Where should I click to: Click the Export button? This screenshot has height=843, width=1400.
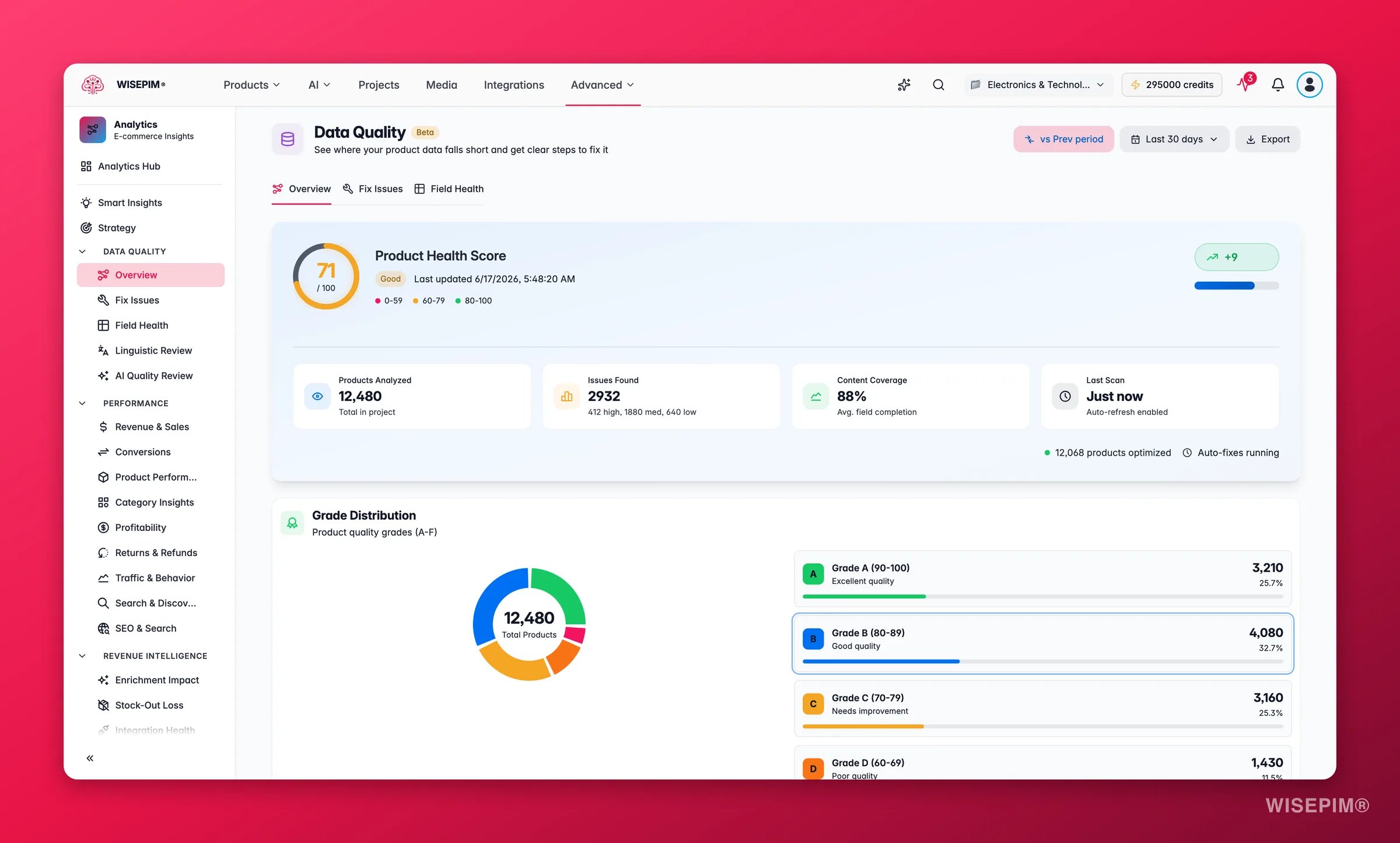click(x=1268, y=139)
